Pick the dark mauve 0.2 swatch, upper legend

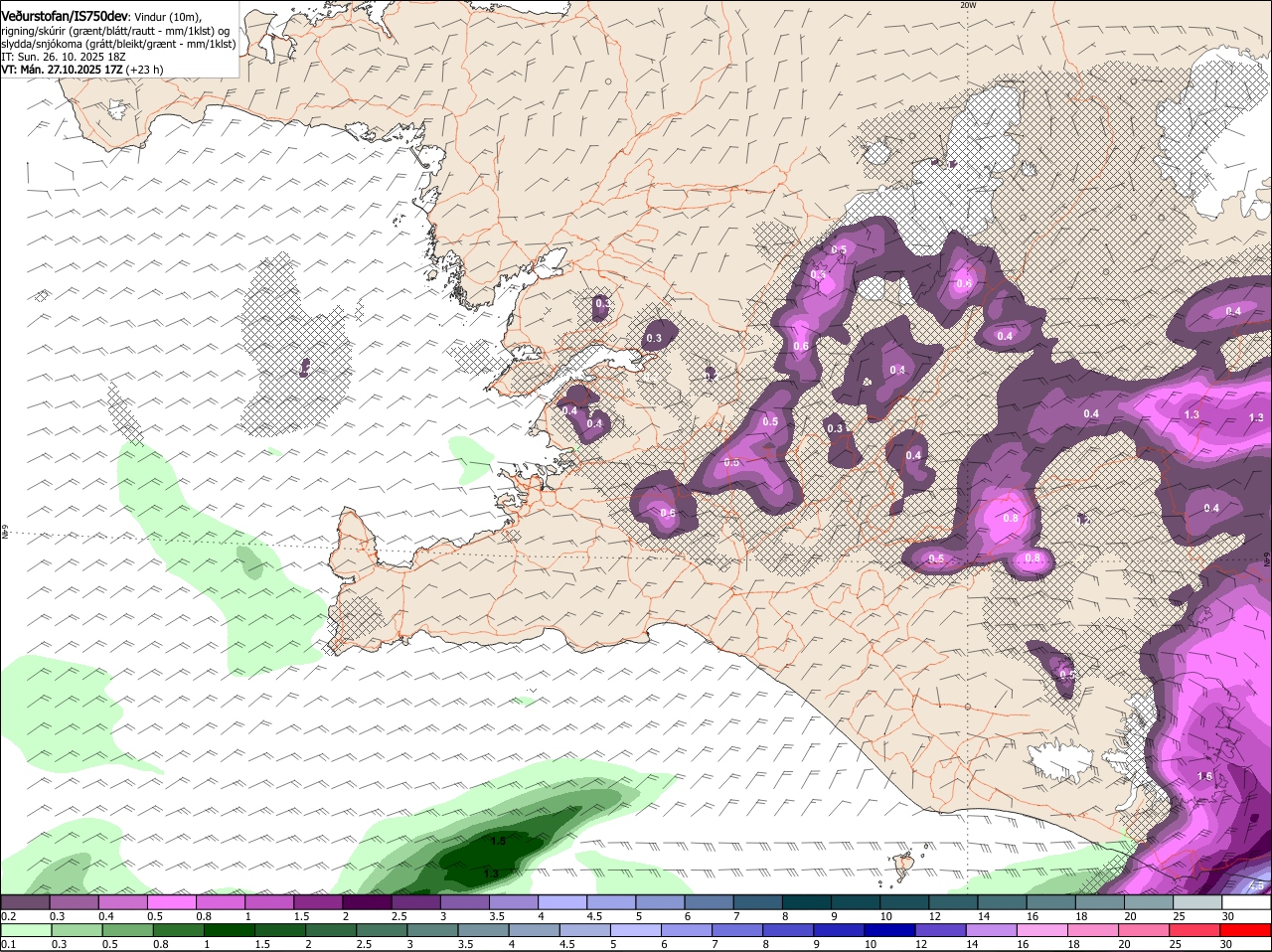(x=25, y=901)
